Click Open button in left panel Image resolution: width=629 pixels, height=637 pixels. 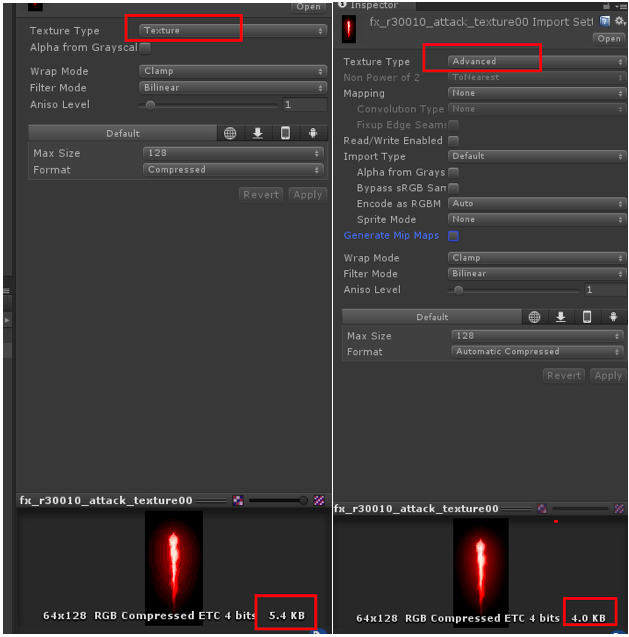tap(308, 7)
